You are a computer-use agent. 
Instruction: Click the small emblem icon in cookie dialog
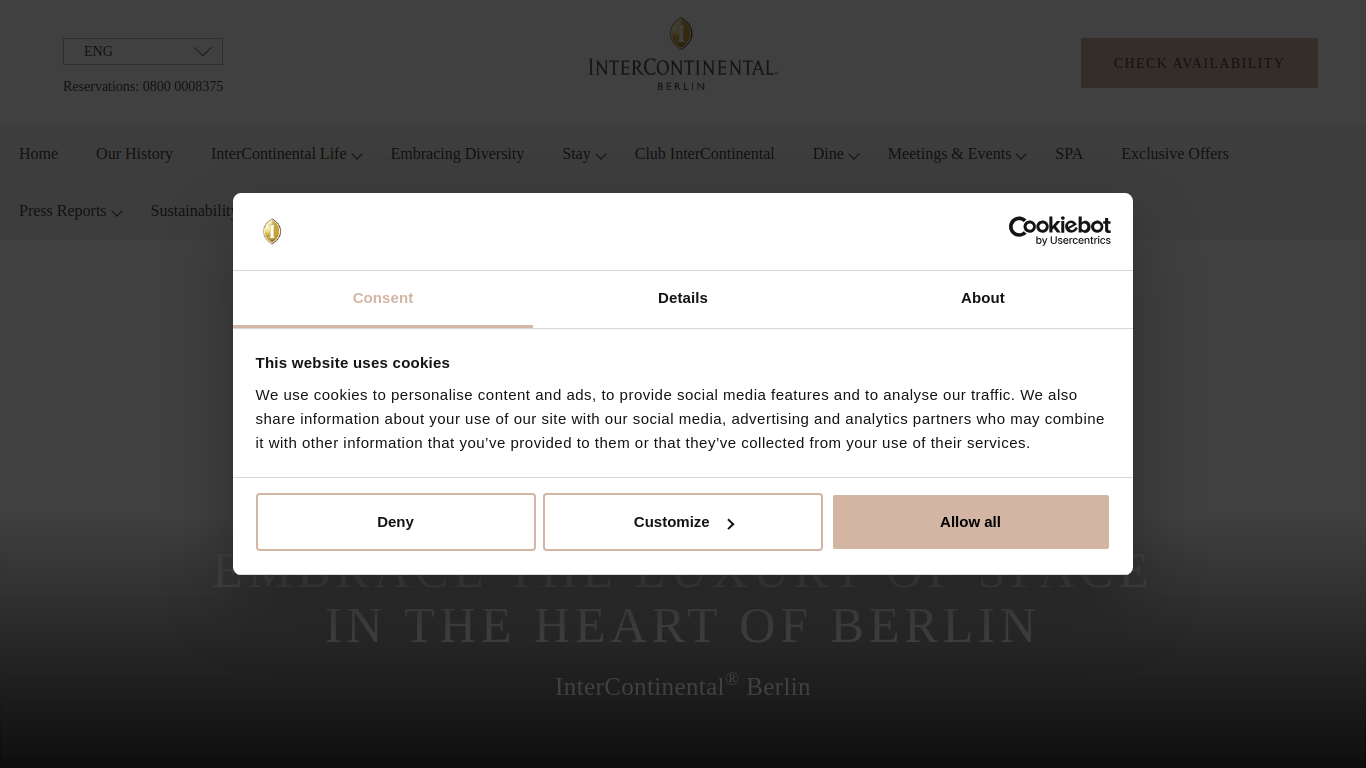coord(272,232)
